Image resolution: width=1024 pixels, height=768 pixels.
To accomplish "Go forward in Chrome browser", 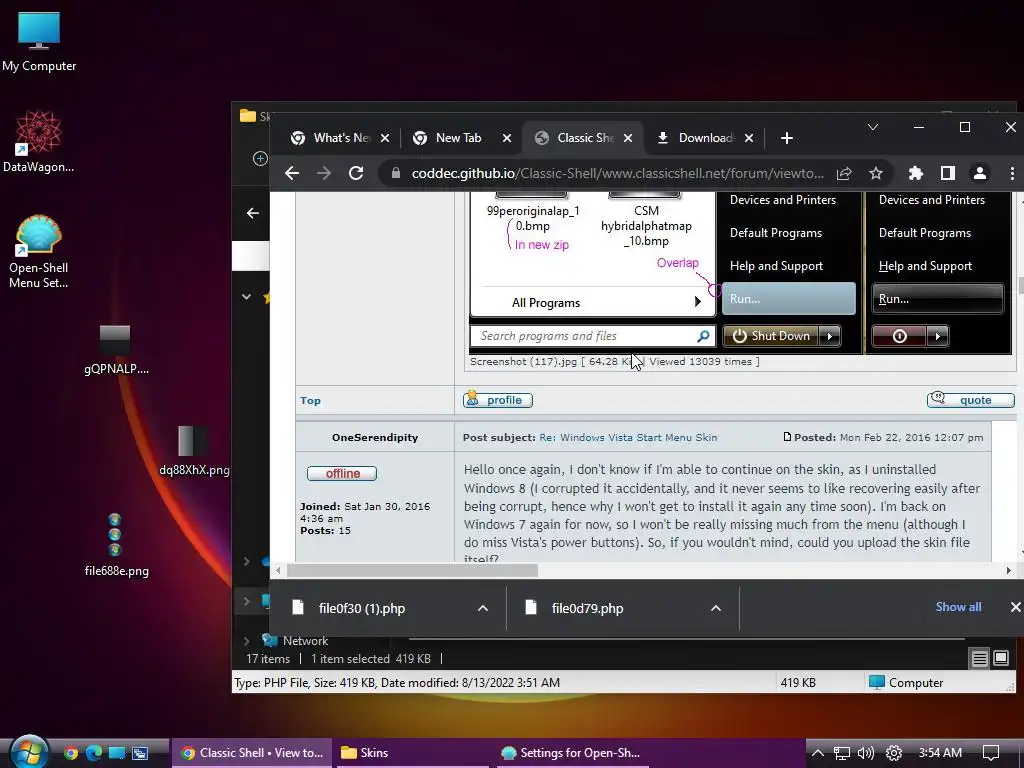I will pyautogui.click(x=324, y=173).
